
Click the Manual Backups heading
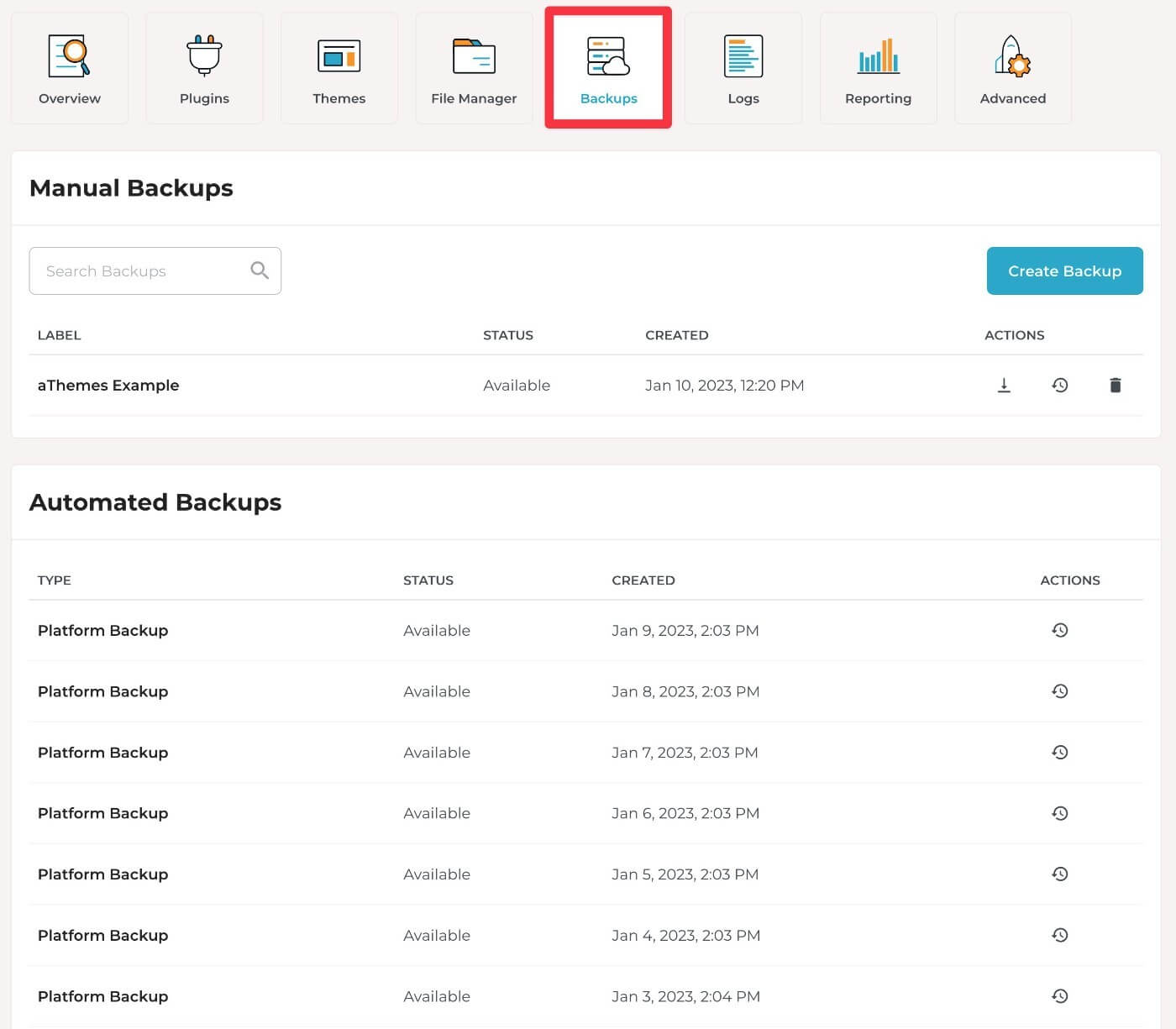point(131,187)
